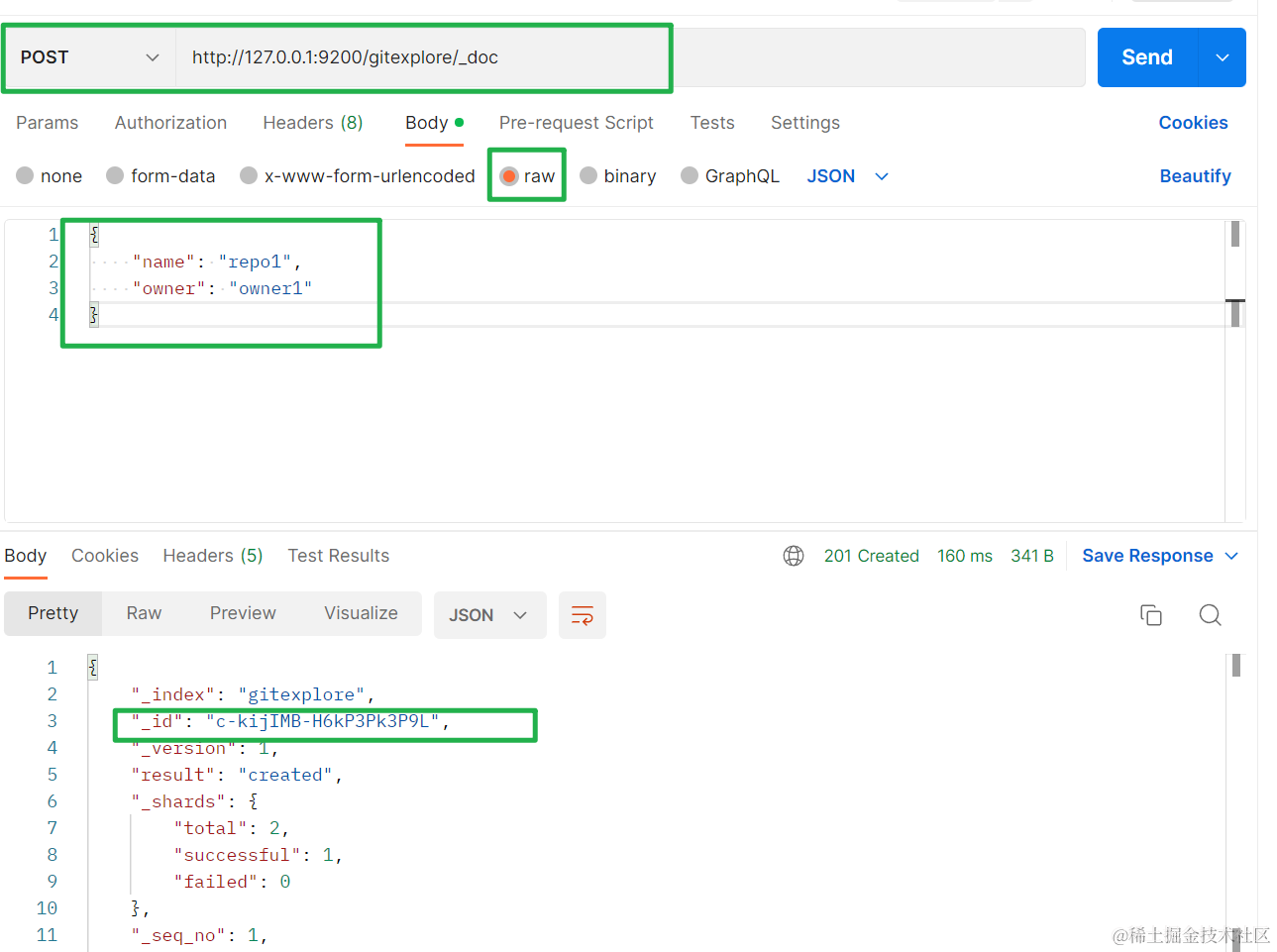Open the Visualize response view

(361, 613)
